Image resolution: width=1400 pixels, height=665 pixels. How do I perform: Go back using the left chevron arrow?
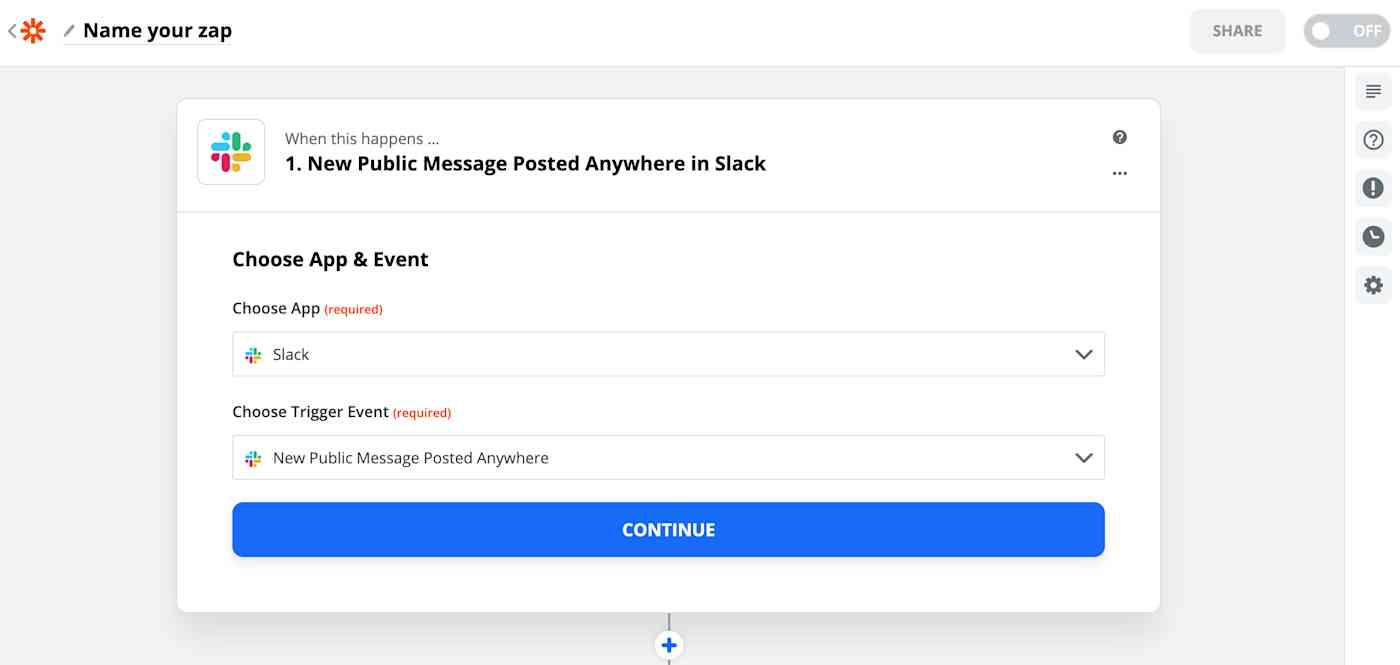pyautogui.click(x=11, y=31)
